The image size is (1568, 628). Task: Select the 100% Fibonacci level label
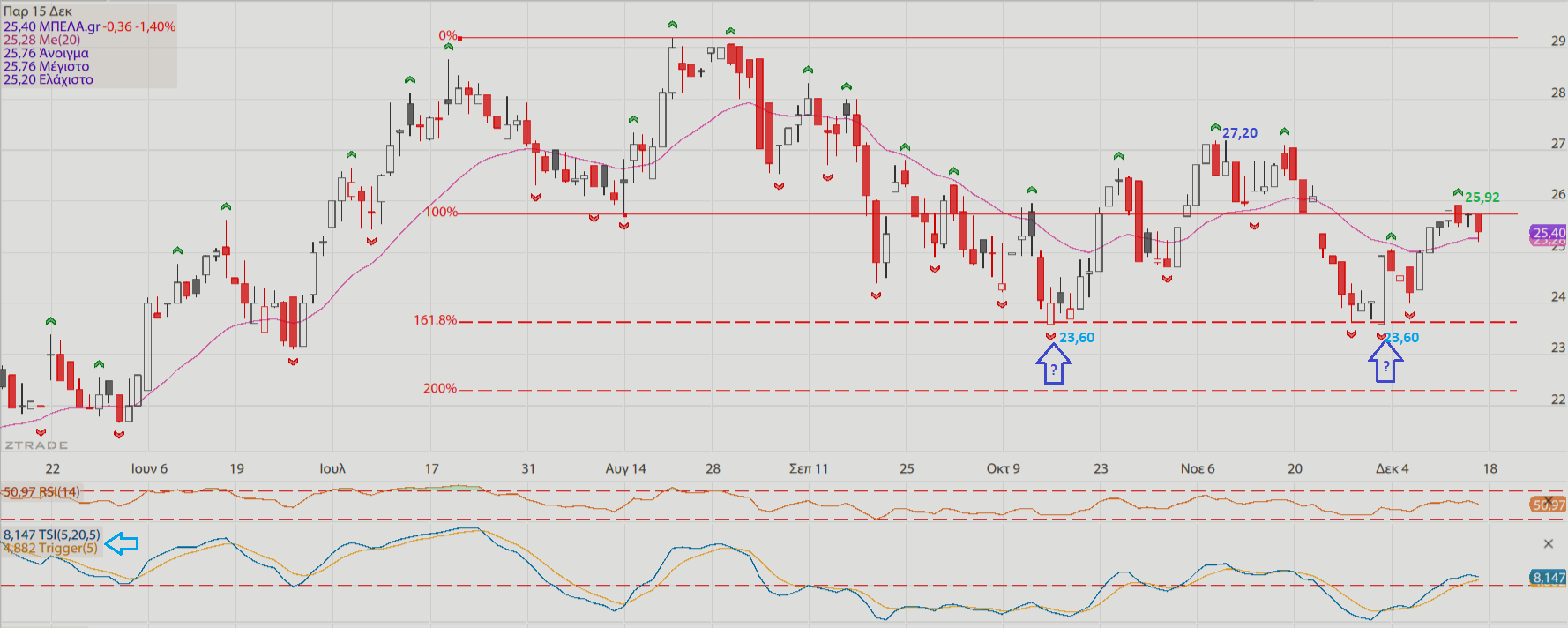[442, 212]
